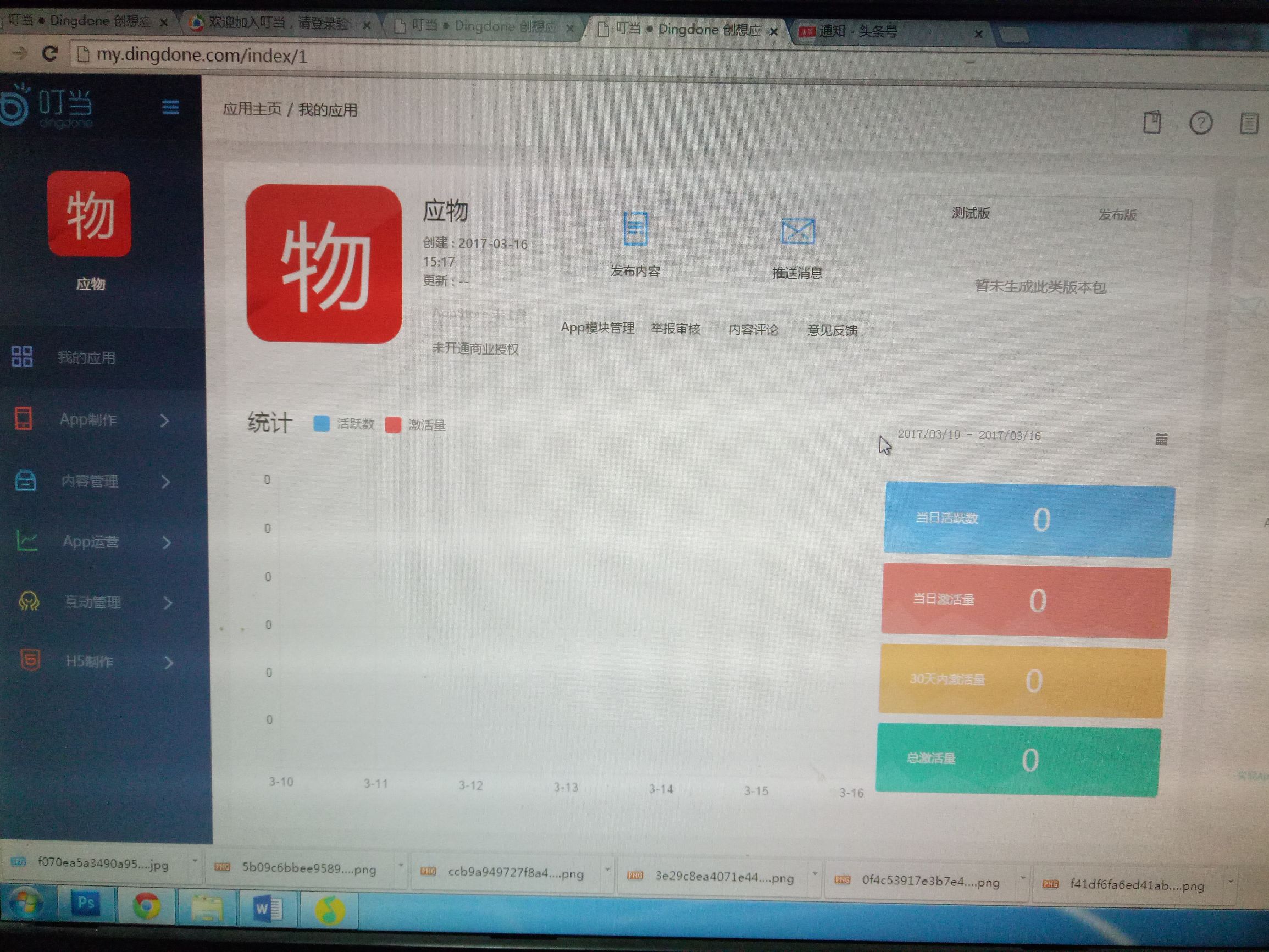Toggle the sidebar via hamburger icon
This screenshot has height=952, width=1269.
pos(170,108)
